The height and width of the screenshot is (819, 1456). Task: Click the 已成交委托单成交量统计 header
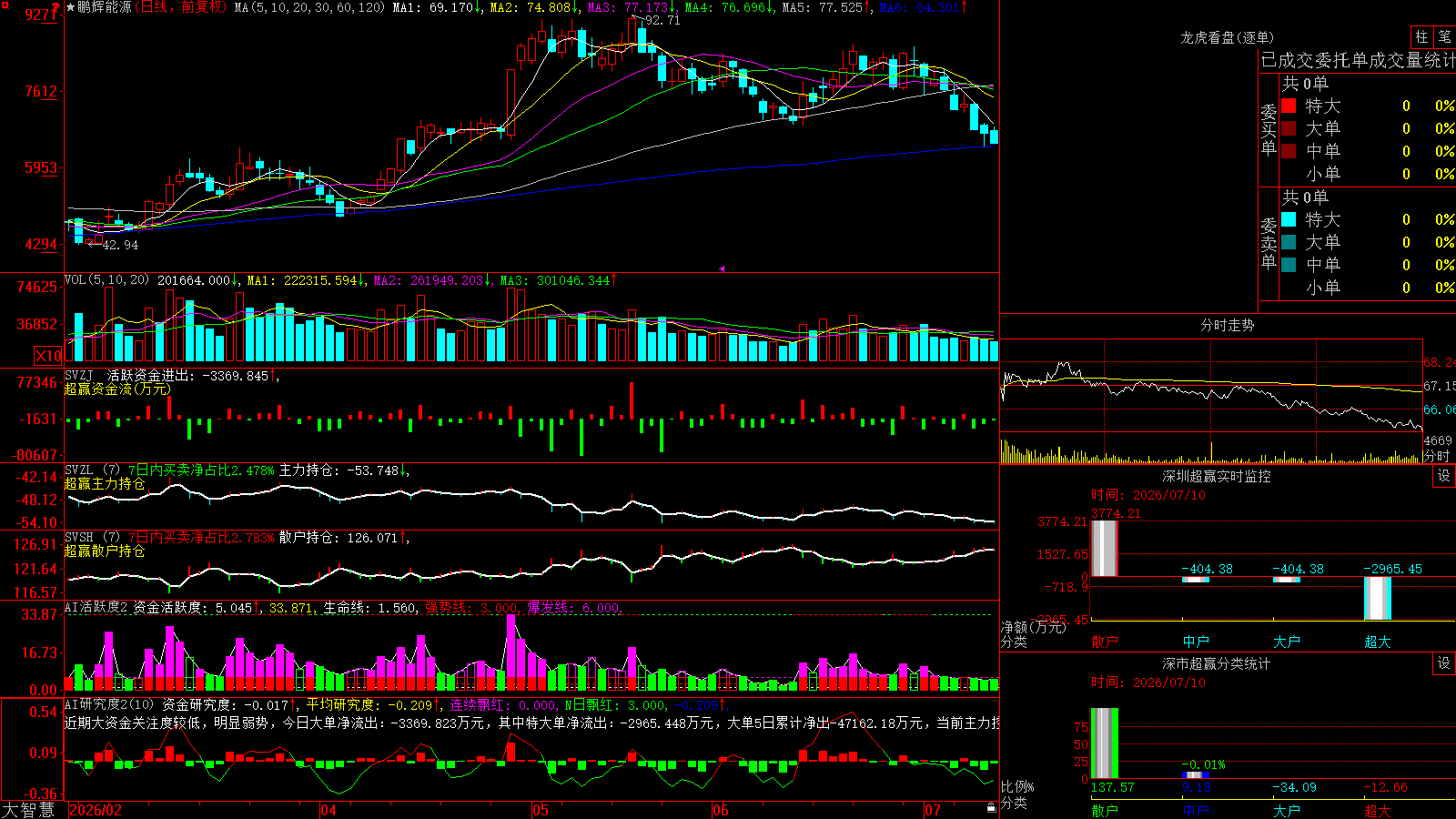[x=1358, y=60]
